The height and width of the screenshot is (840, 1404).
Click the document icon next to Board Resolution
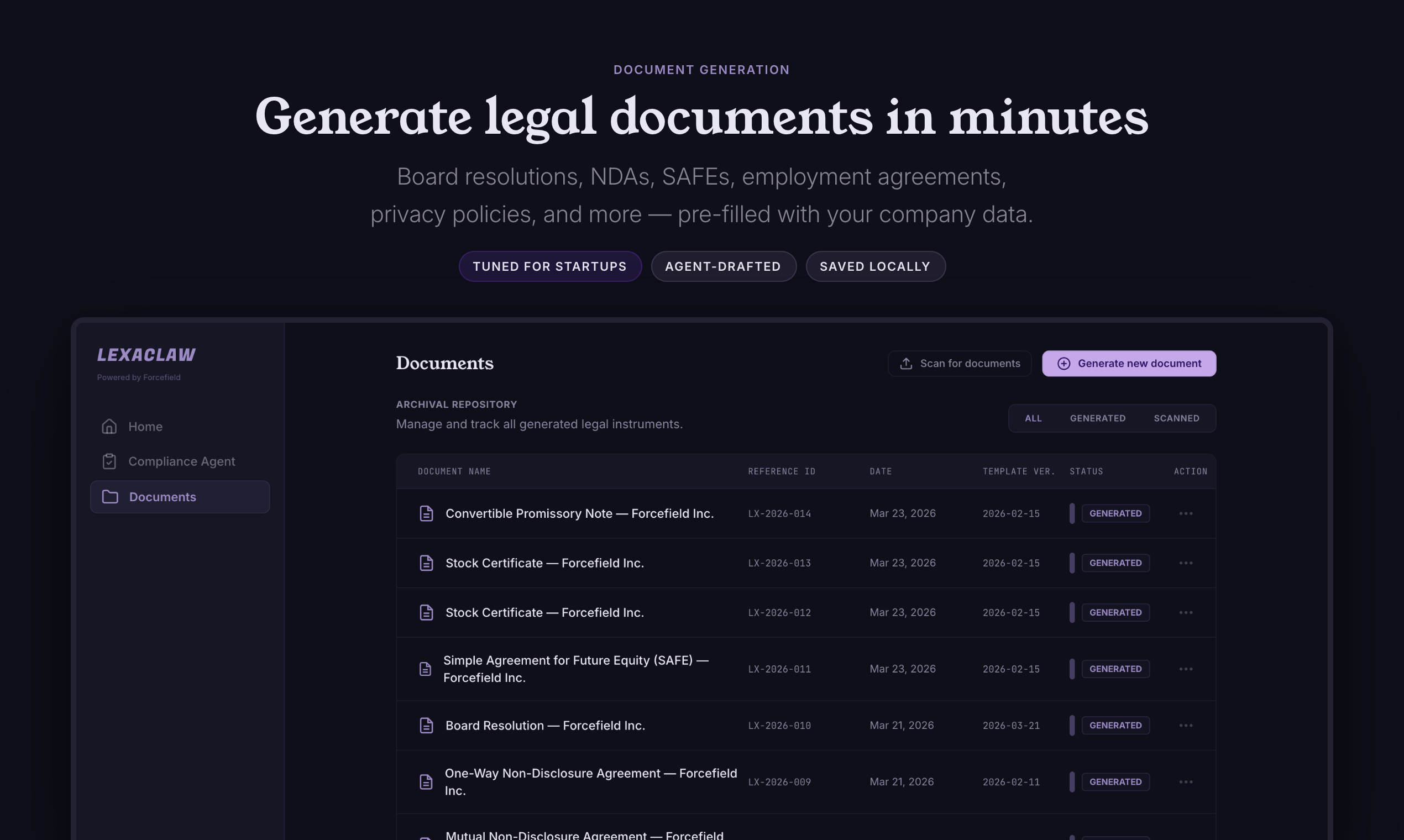pyautogui.click(x=427, y=725)
